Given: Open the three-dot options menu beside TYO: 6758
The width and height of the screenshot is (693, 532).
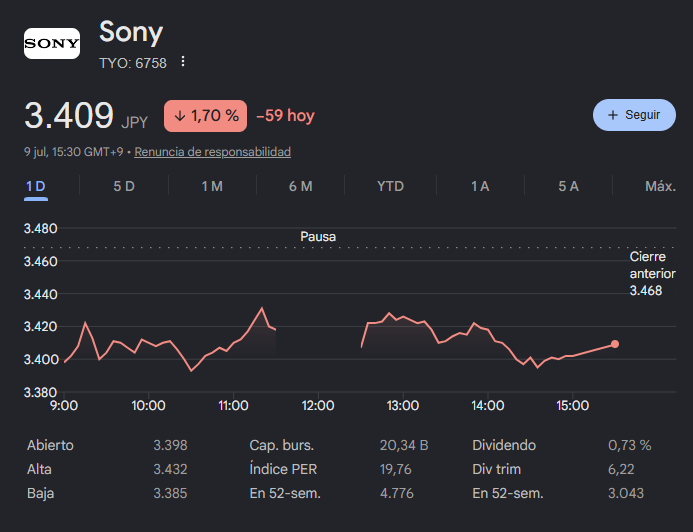Looking at the screenshot, I should click(183, 61).
